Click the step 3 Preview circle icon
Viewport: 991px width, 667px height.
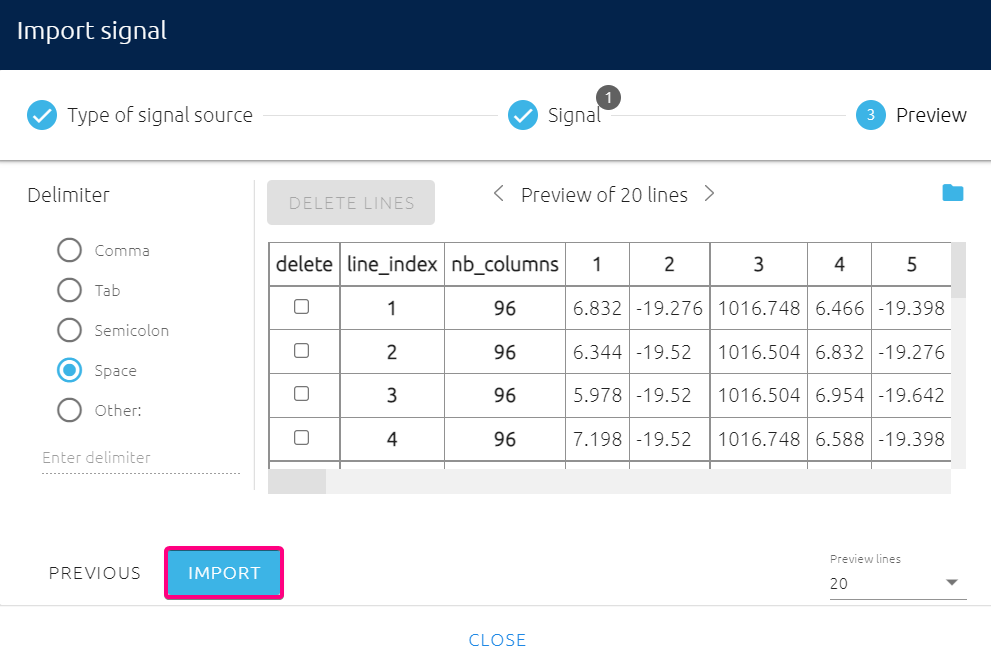pyautogui.click(x=871, y=116)
